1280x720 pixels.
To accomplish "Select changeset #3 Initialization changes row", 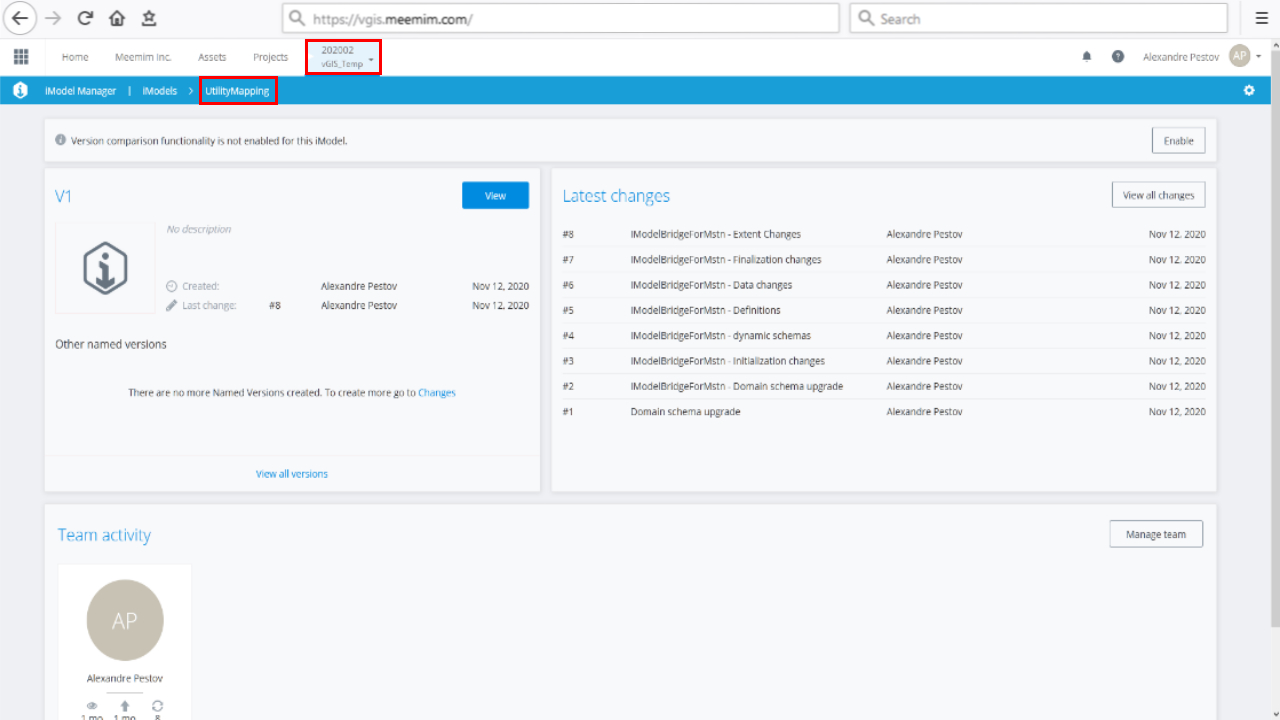I will [x=884, y=361].
